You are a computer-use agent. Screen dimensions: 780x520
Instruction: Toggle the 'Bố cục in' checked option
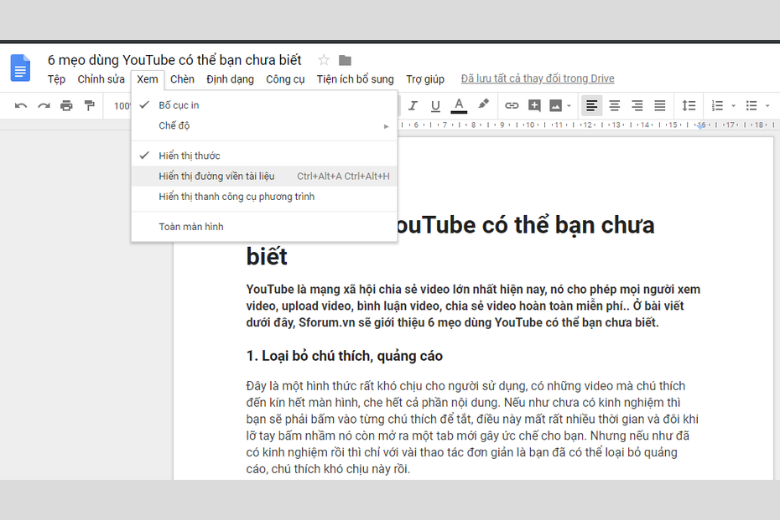[179, 105]
